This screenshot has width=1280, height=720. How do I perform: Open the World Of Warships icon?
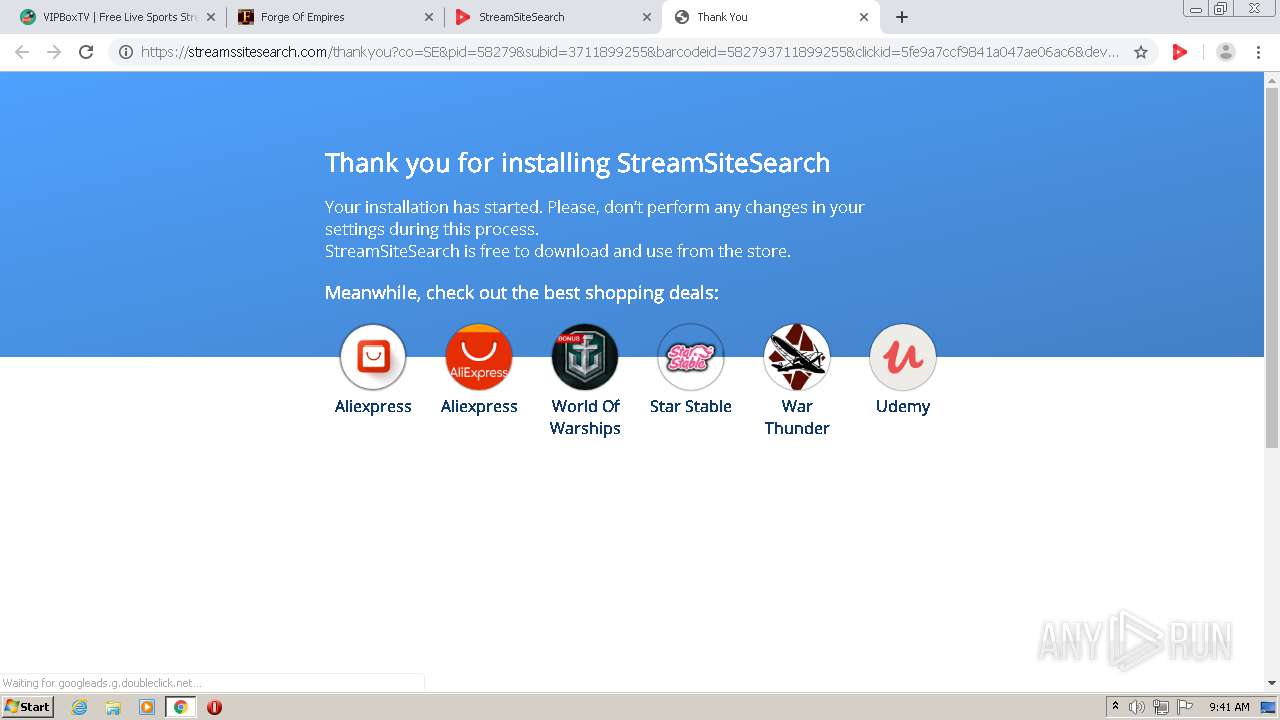[585, 357]
